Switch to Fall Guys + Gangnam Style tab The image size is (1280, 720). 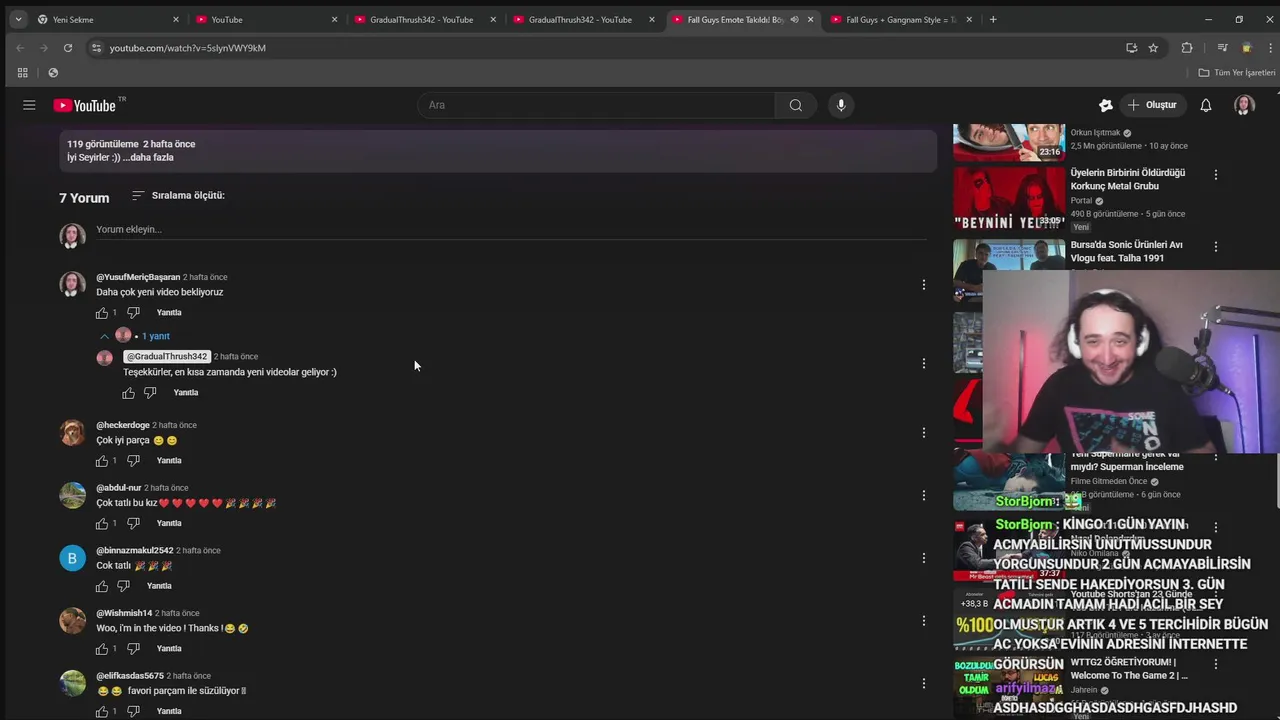point(900,19)
